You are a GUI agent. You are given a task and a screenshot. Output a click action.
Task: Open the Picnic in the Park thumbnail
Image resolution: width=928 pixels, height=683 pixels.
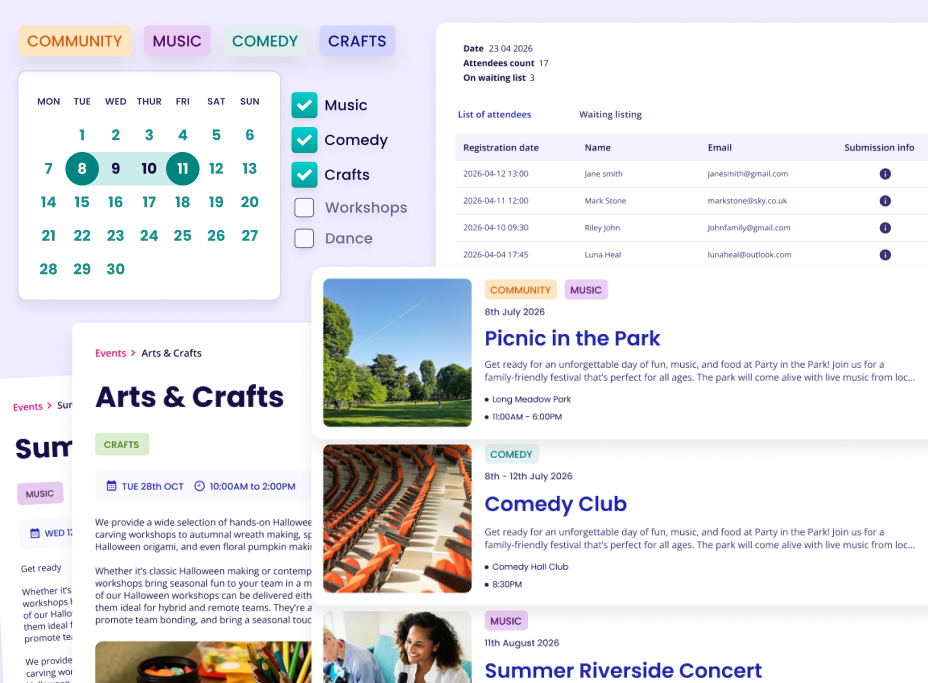(397, 353)
